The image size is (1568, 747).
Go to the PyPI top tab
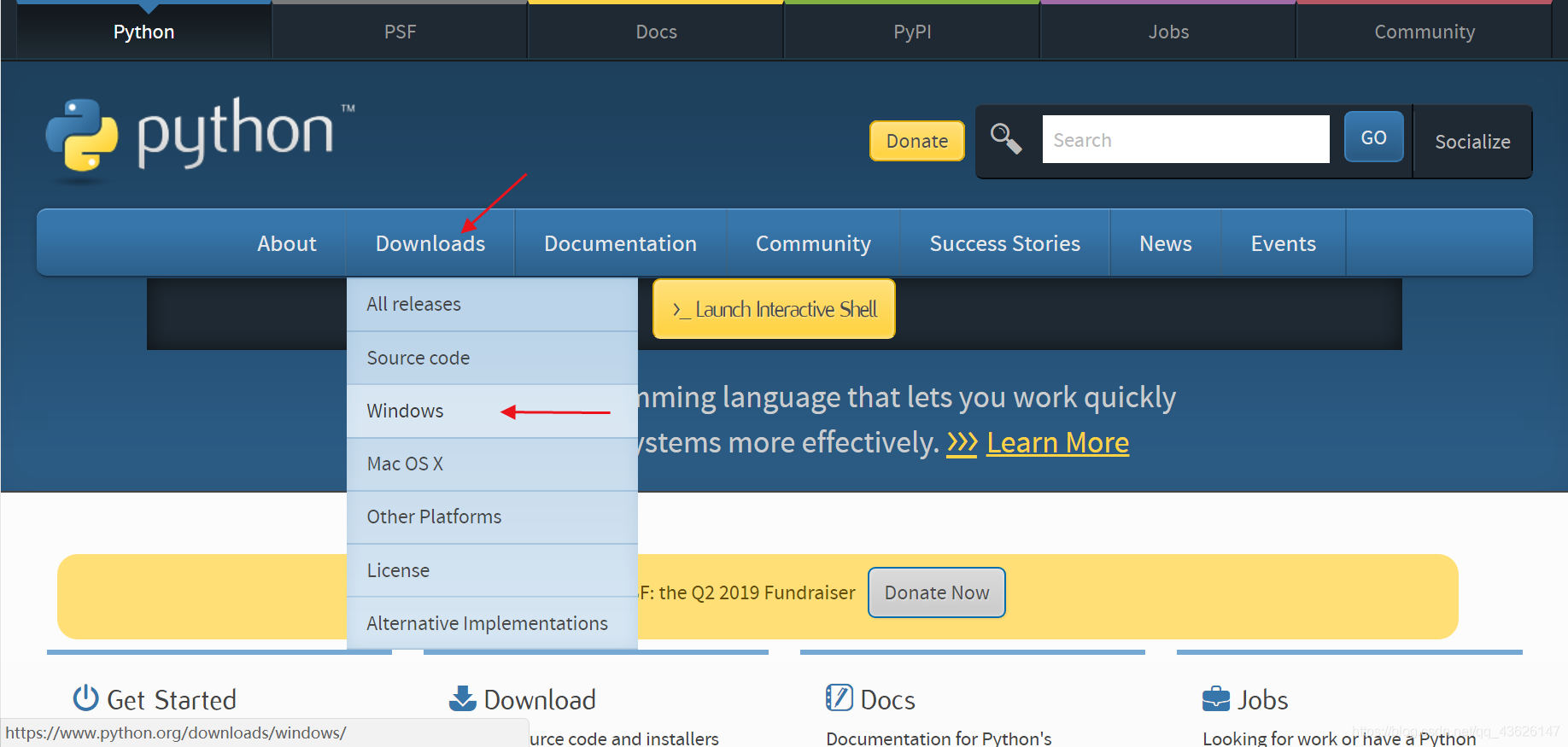[913, 32]
